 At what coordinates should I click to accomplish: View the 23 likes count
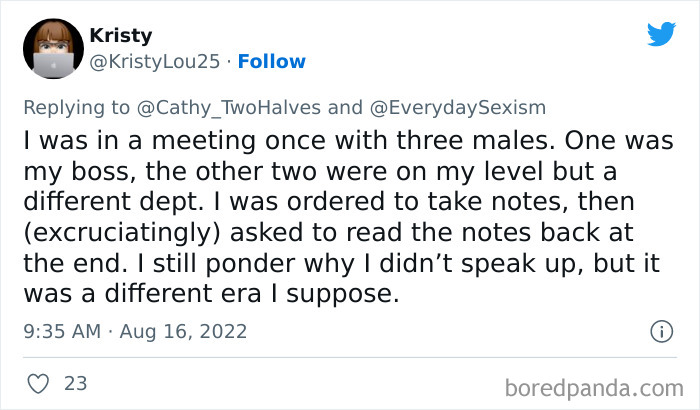point(75,383)
